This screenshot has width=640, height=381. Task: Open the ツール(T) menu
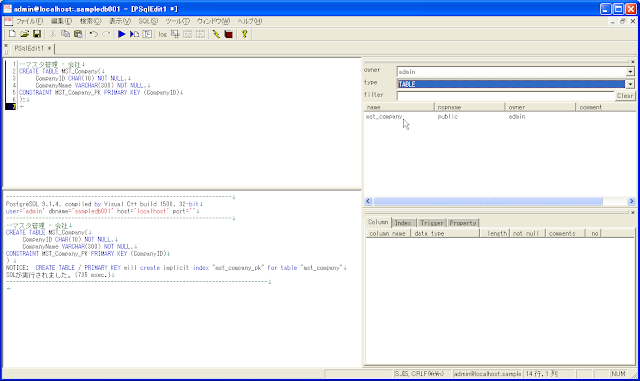pos(177,21)
